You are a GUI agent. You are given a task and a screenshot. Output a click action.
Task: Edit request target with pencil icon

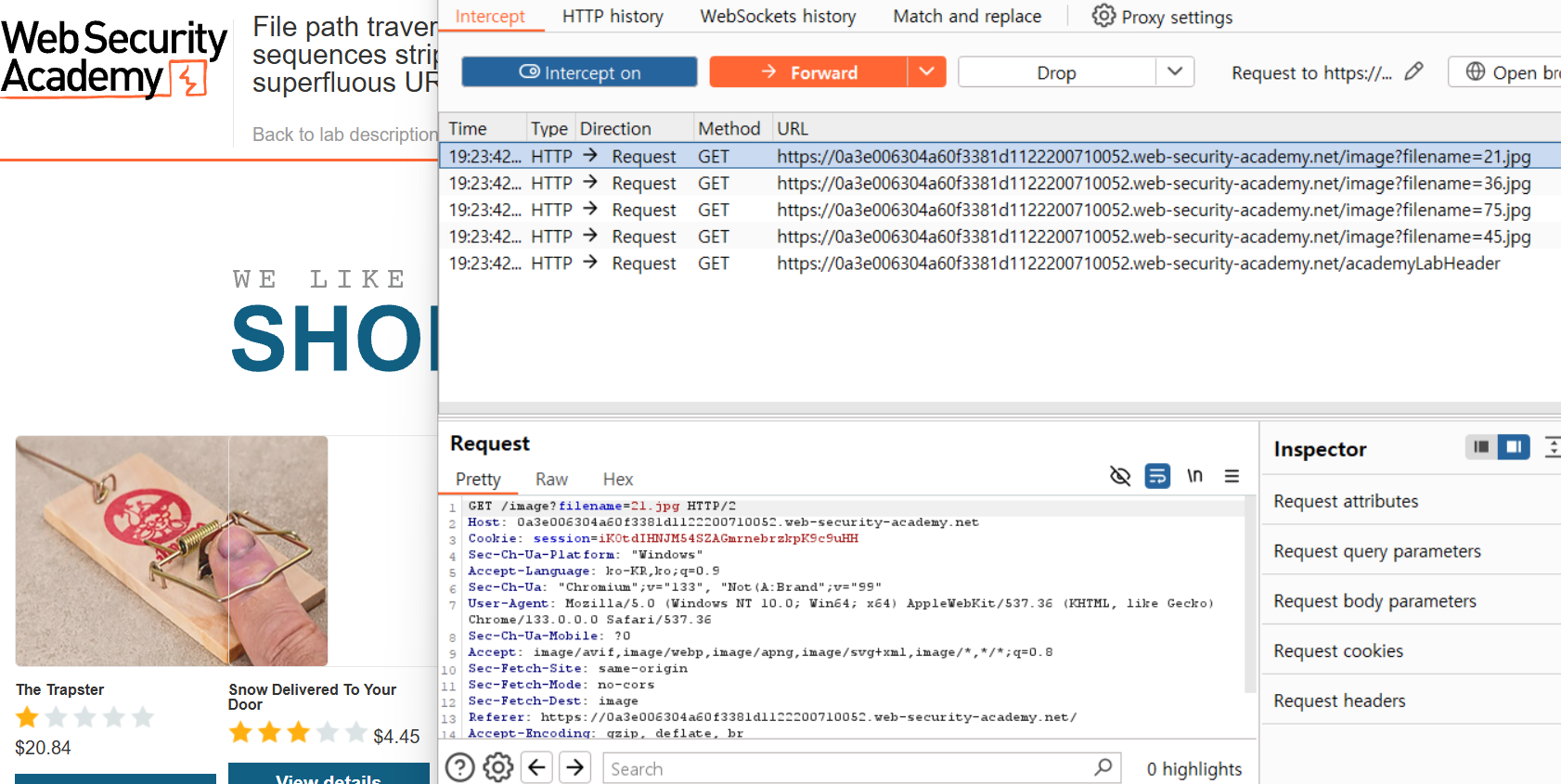1413,72
